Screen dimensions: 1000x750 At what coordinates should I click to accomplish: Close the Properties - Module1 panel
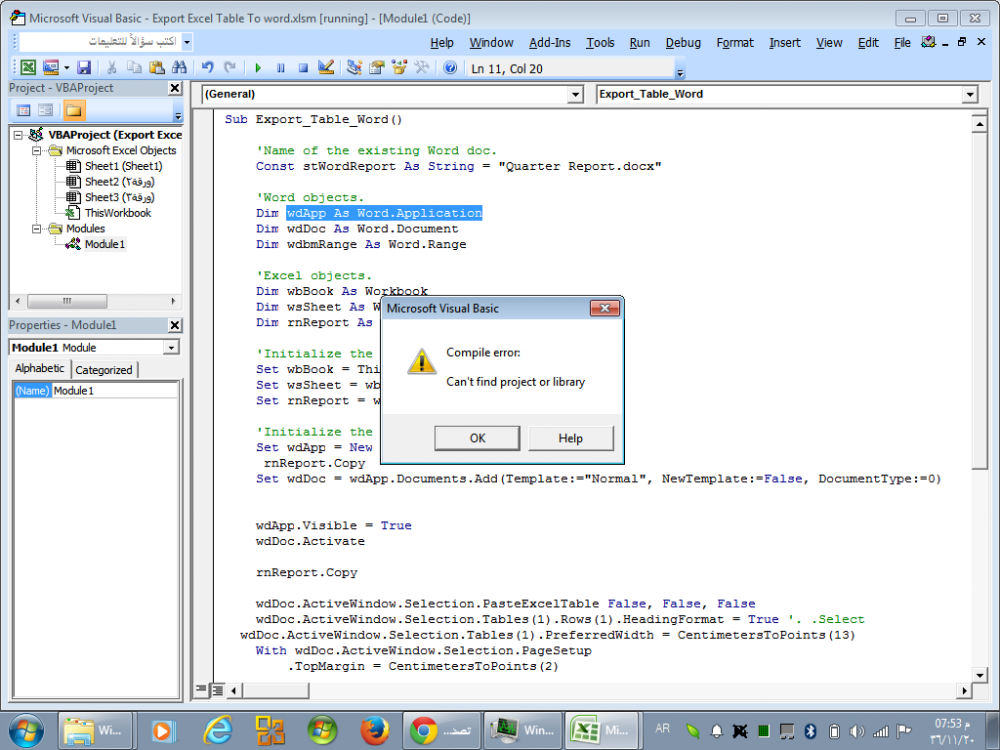(x=175, y=325)
